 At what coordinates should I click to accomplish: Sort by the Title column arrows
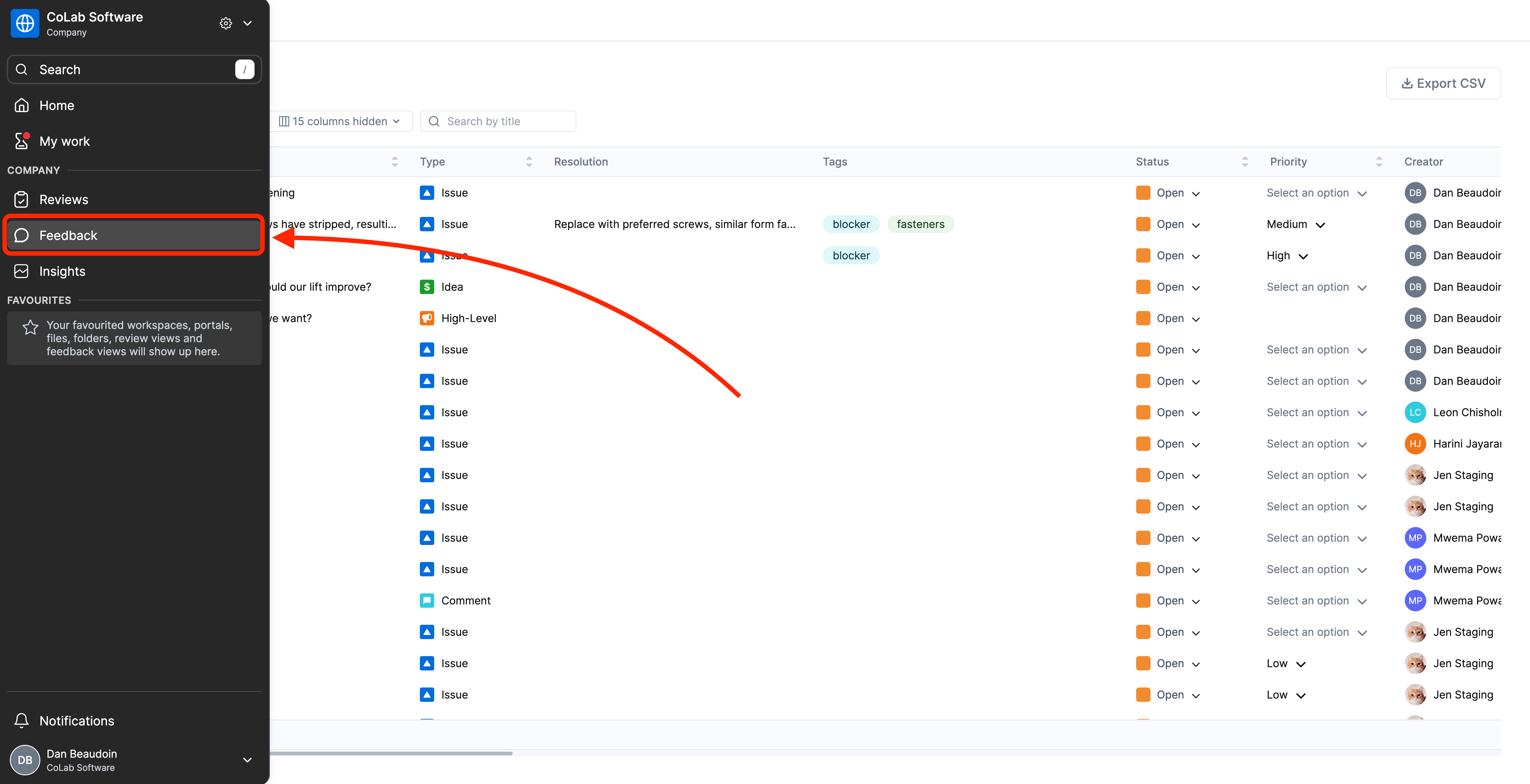[x=394, y=162]
